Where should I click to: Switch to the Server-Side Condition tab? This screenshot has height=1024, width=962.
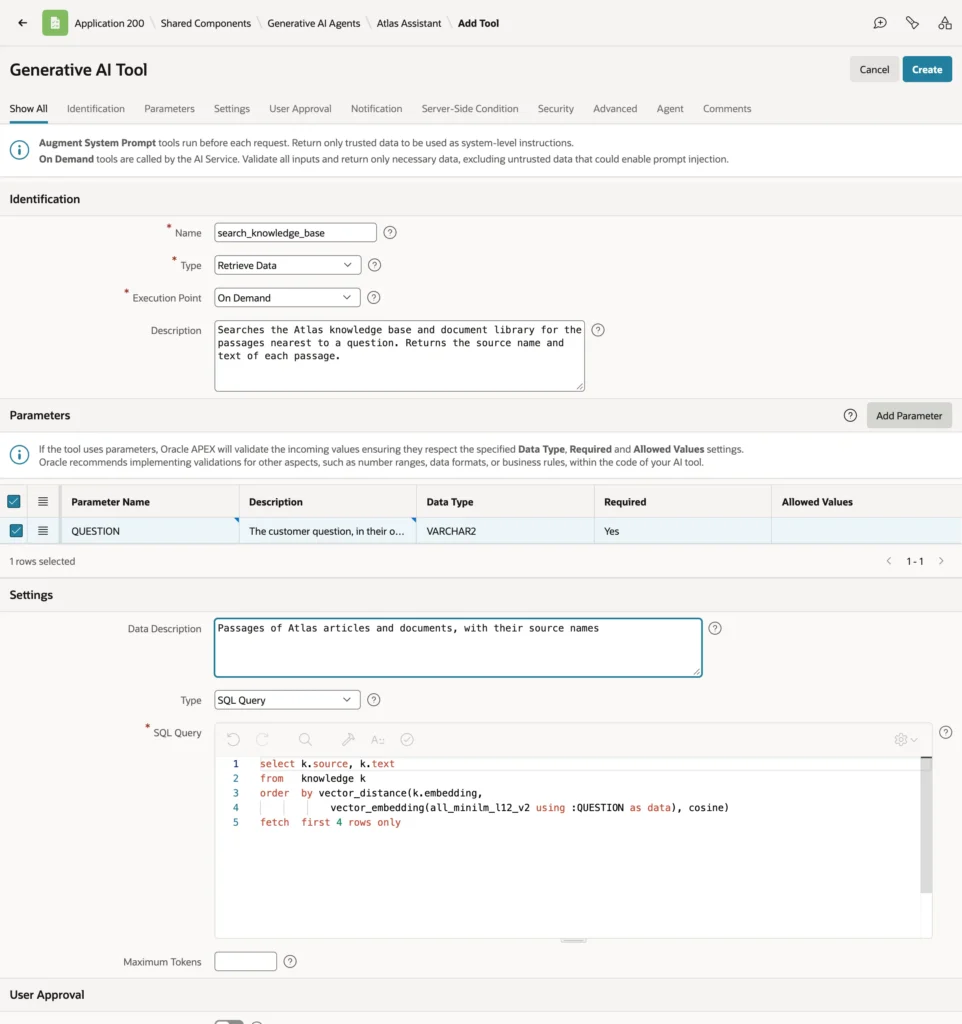pos(470,108)
